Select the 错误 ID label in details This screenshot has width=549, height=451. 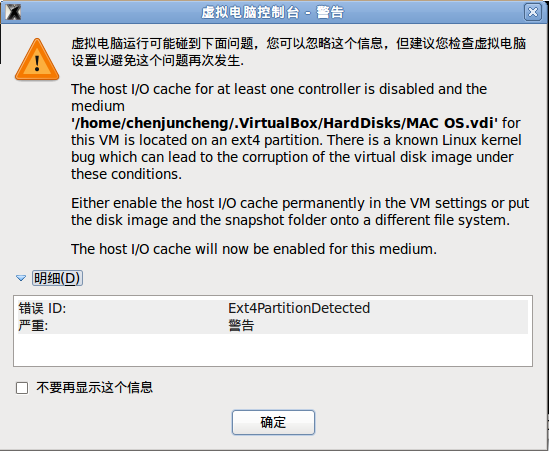(42, 308)
